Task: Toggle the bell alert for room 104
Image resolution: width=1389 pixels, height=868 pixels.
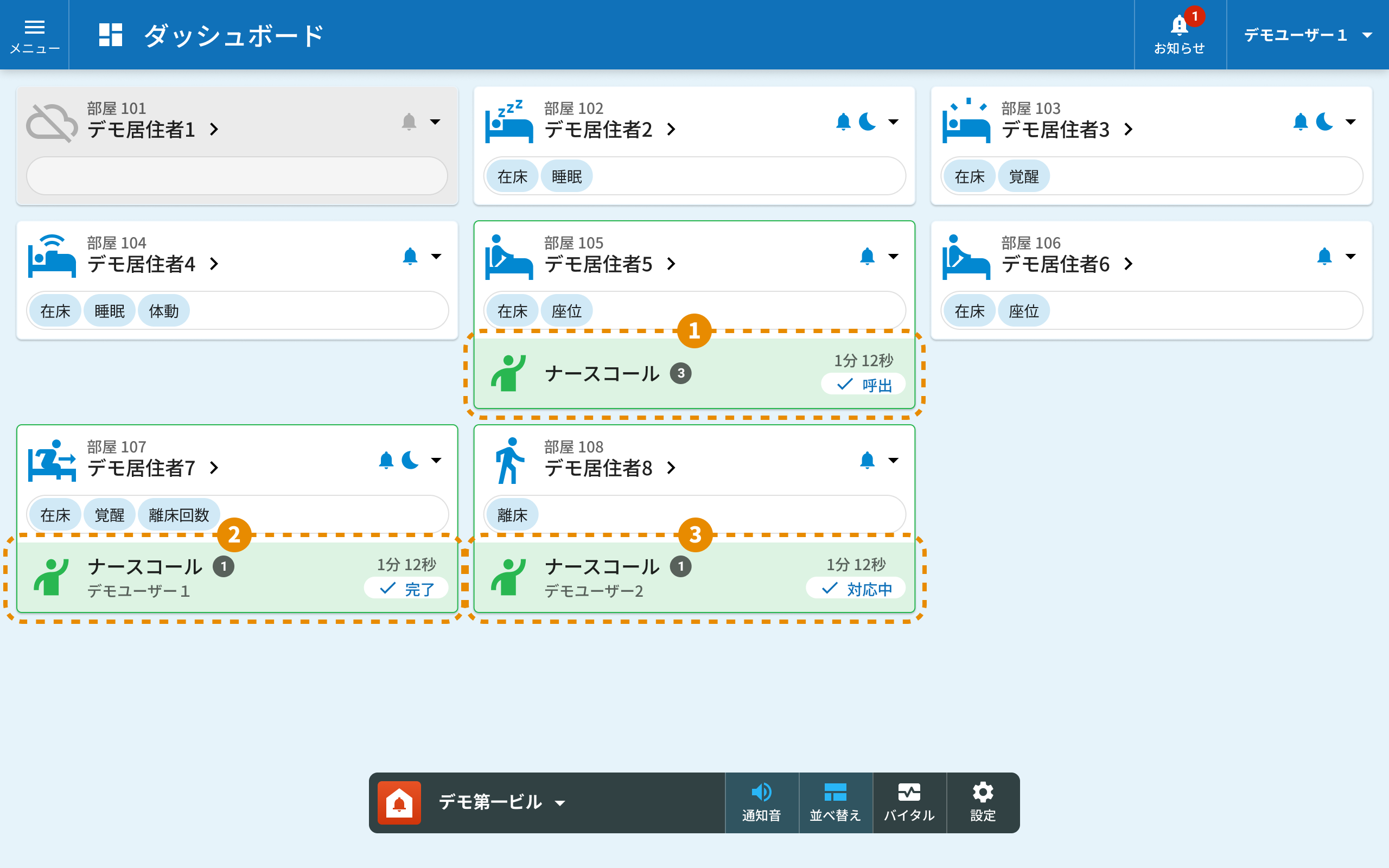Action: tap(410, 256)
